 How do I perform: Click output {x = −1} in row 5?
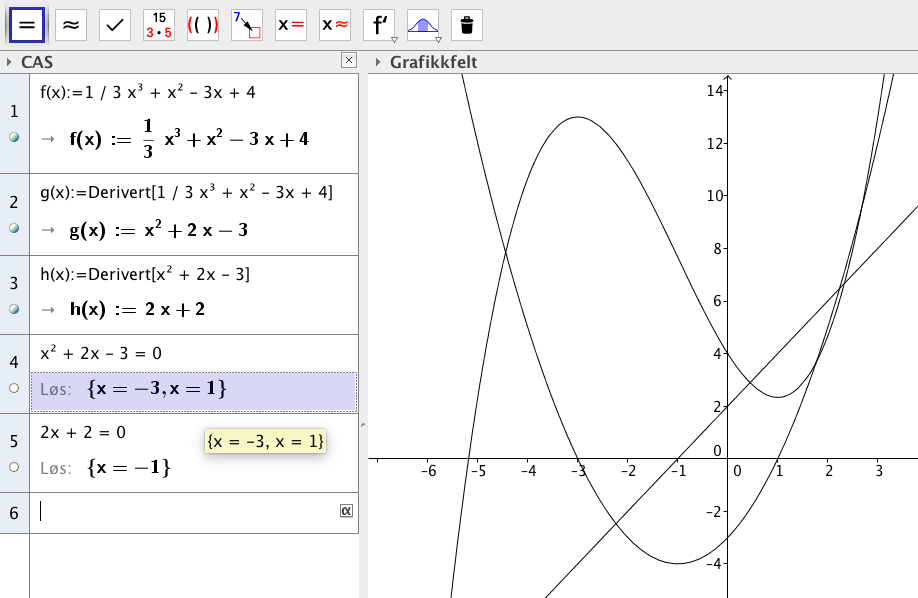tap(129, 467)
